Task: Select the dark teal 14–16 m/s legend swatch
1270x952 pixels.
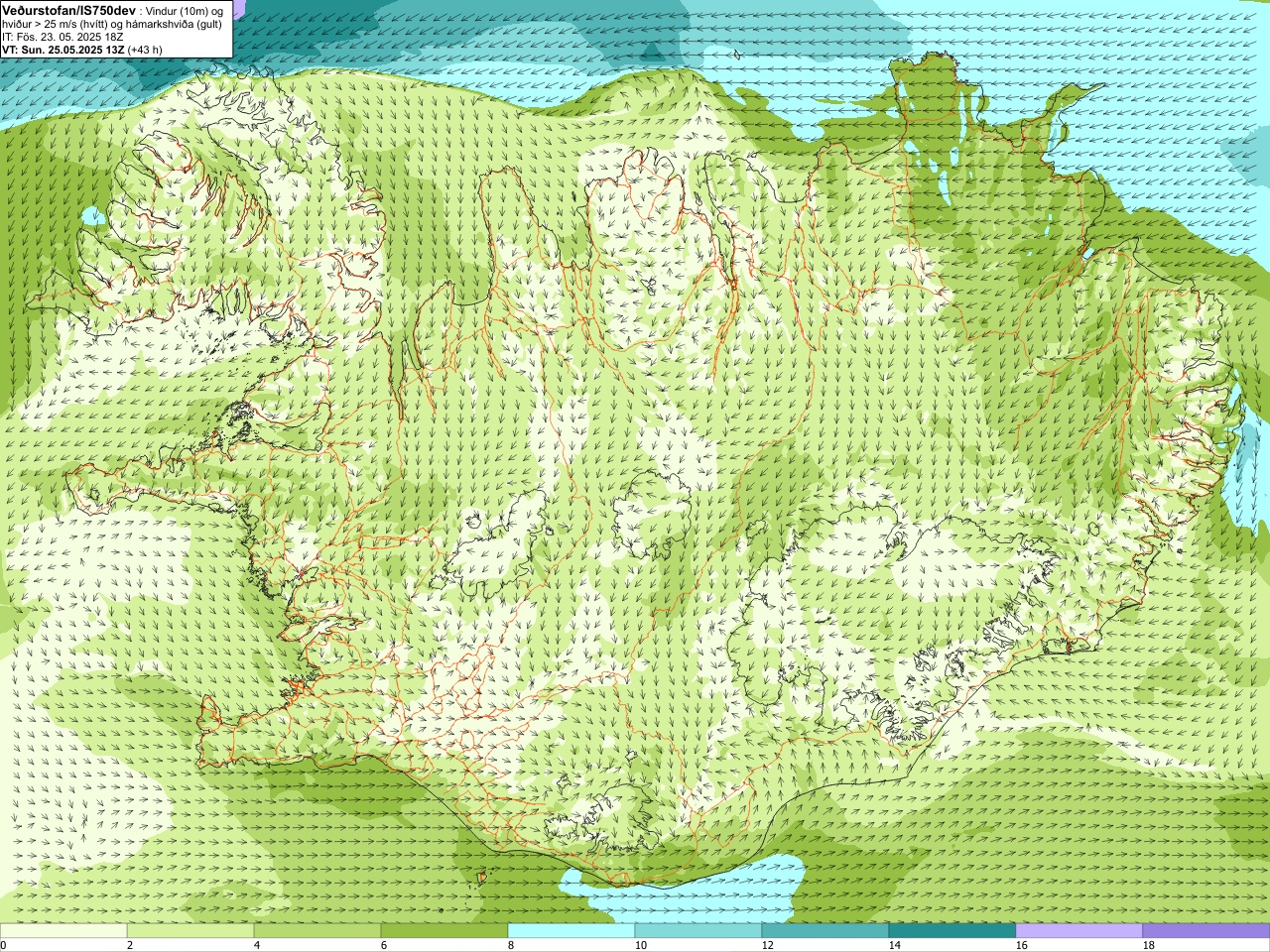Action: click(952, 931)
